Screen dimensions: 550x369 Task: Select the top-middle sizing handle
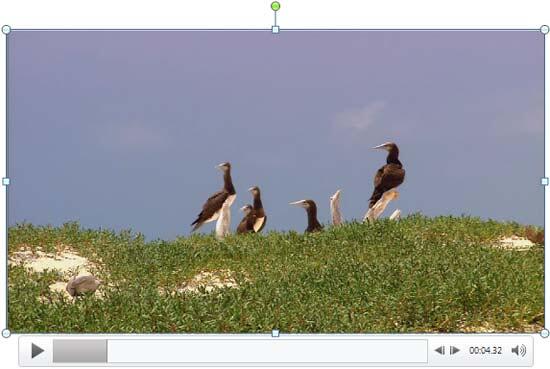click(x=275, y=29)
